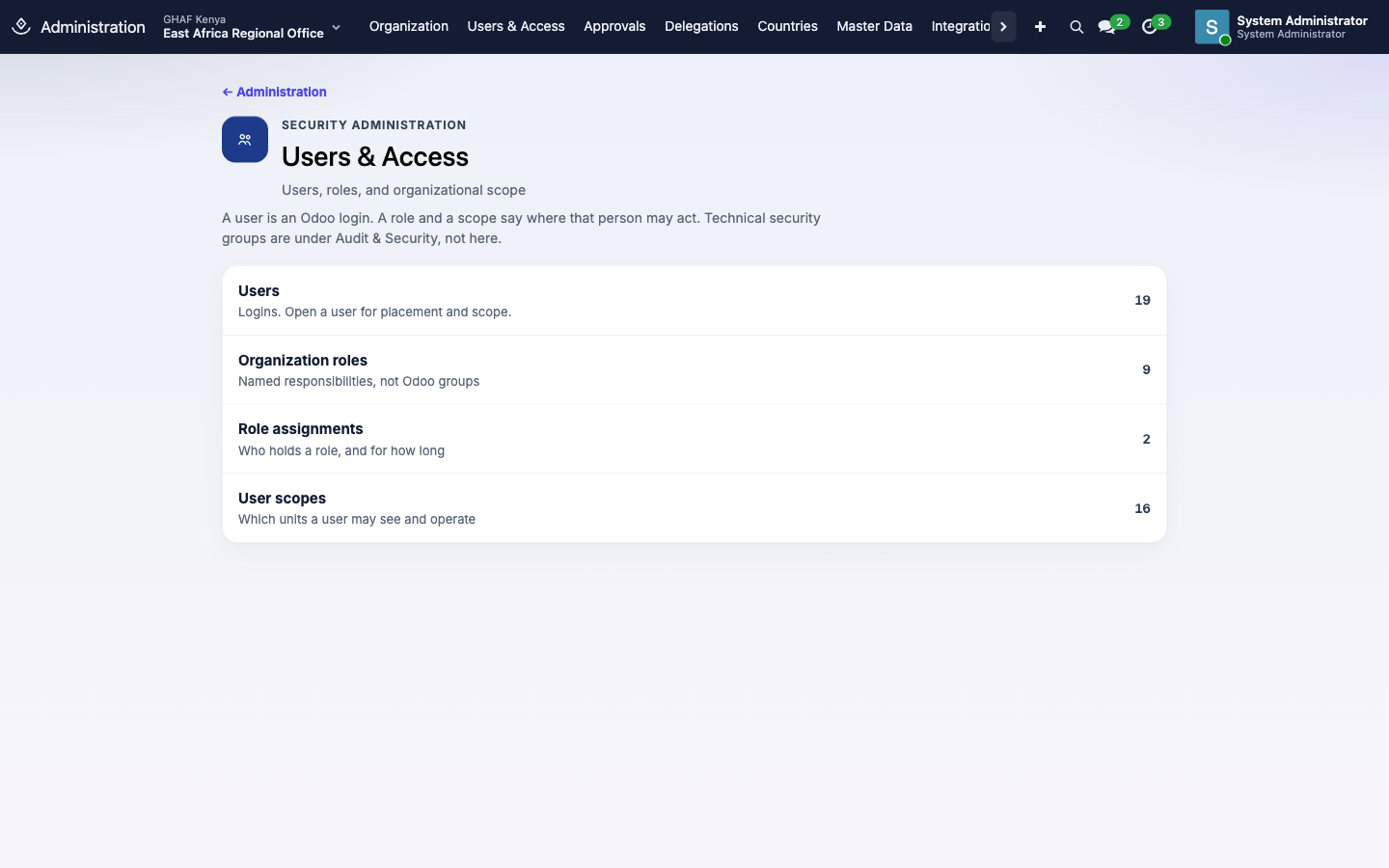The width and height of the screenshot is (1389, 868).
Task: Click the Role assignments count 2
Action: pyautogui.click(x=1146, y=439)
